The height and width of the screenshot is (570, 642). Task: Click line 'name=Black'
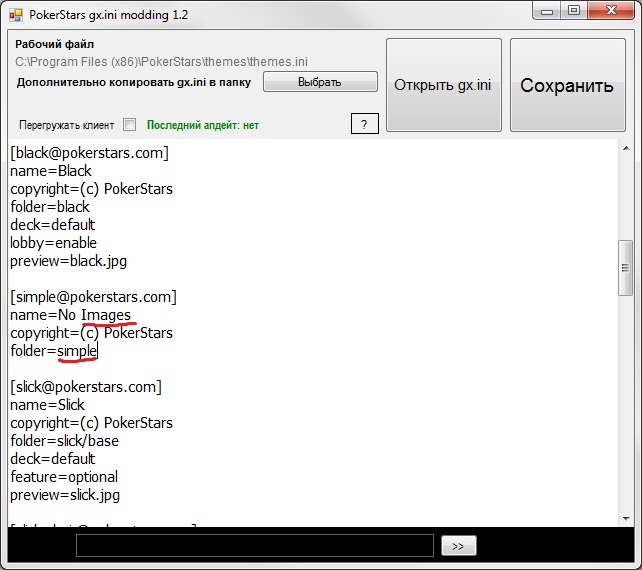[51, 171]
